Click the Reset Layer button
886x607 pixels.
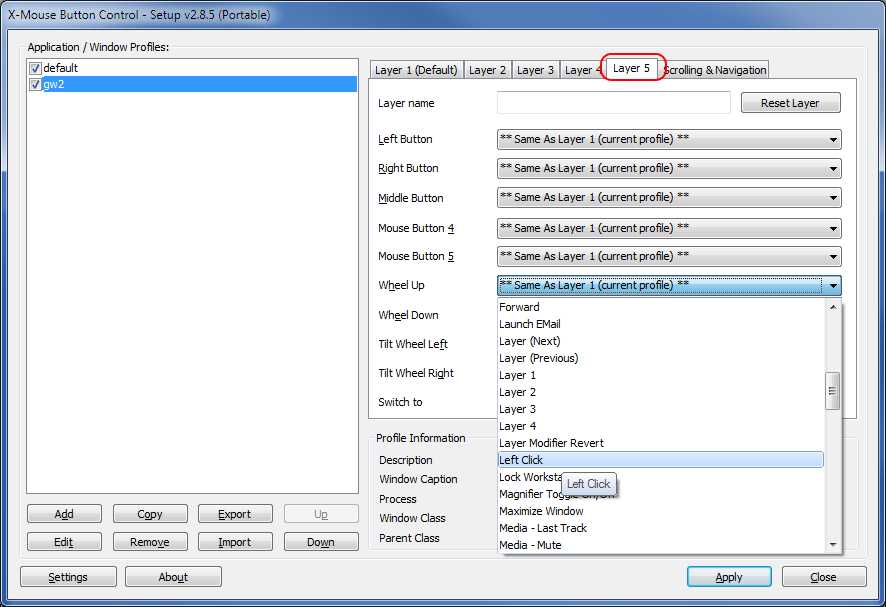(790, 103)
